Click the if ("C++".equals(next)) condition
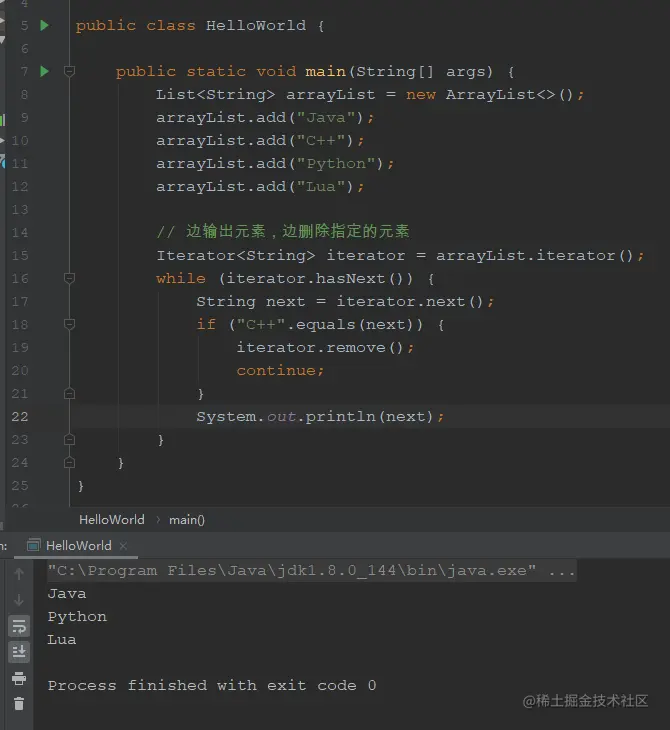Viewport: 670px width, 730px height. pos(320,324)
